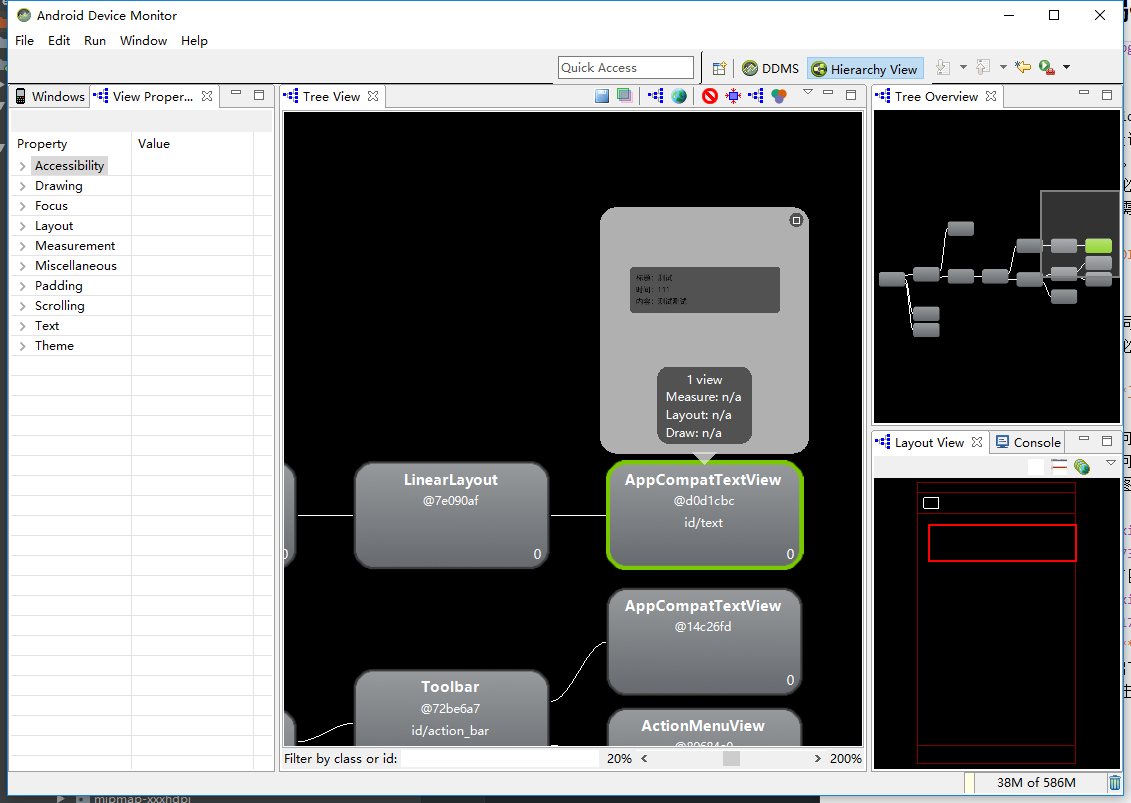Screen dimensions: 1131x803
Task: Expand the Text property group
Action: click(x=22, y=326)
